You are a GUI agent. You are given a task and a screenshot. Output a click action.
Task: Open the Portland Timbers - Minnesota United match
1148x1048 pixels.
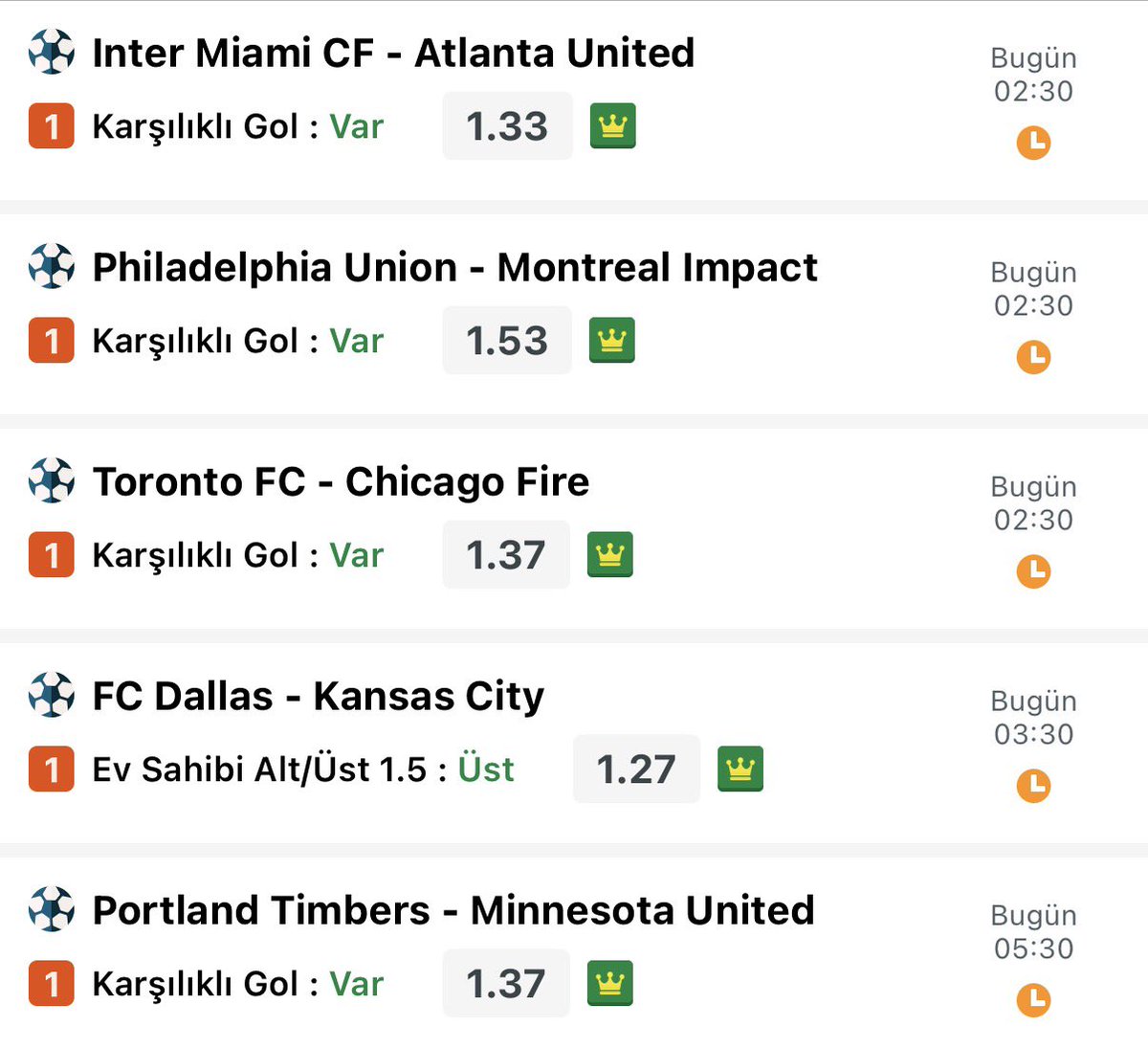pyautogui.click(x=453, y=910)
